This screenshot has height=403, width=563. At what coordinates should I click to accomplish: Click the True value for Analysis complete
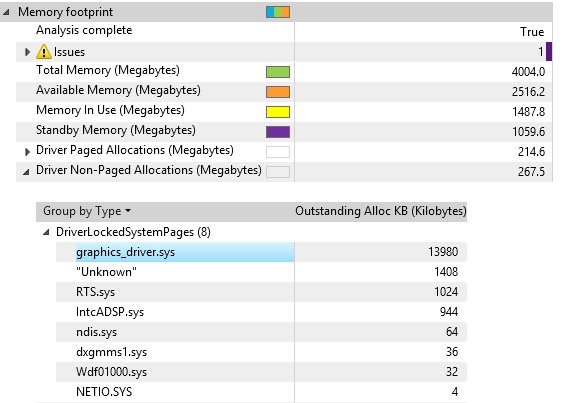click(532, 32)
